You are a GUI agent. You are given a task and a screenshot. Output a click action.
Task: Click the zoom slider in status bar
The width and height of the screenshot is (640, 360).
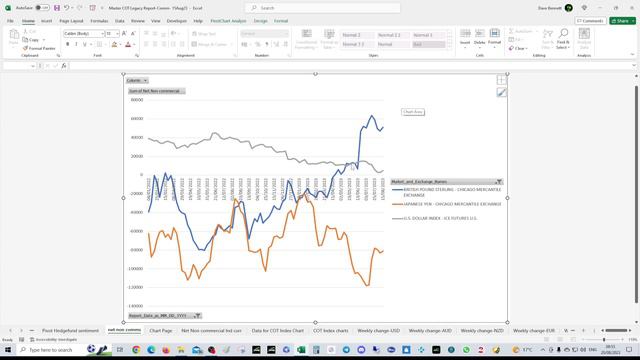tap(604, 340)
